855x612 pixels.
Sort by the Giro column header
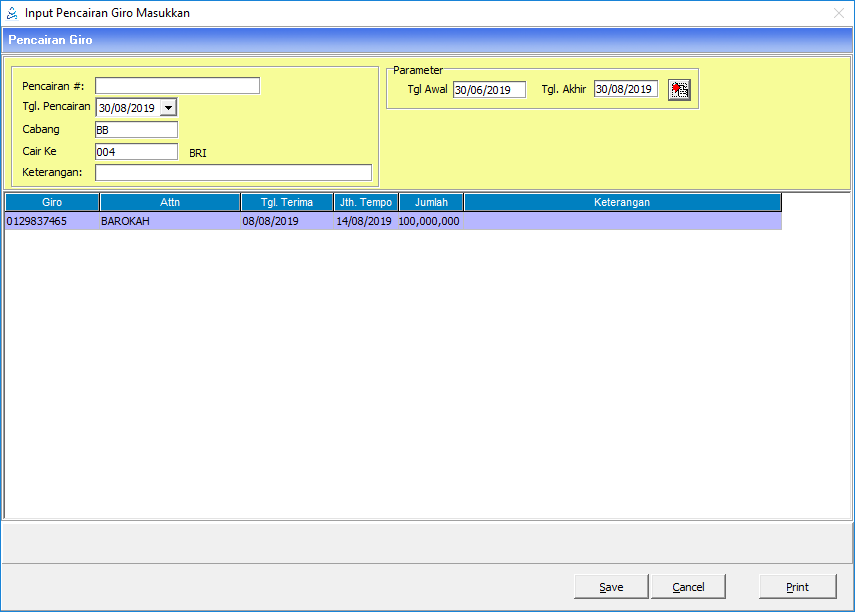pos(52,202)
